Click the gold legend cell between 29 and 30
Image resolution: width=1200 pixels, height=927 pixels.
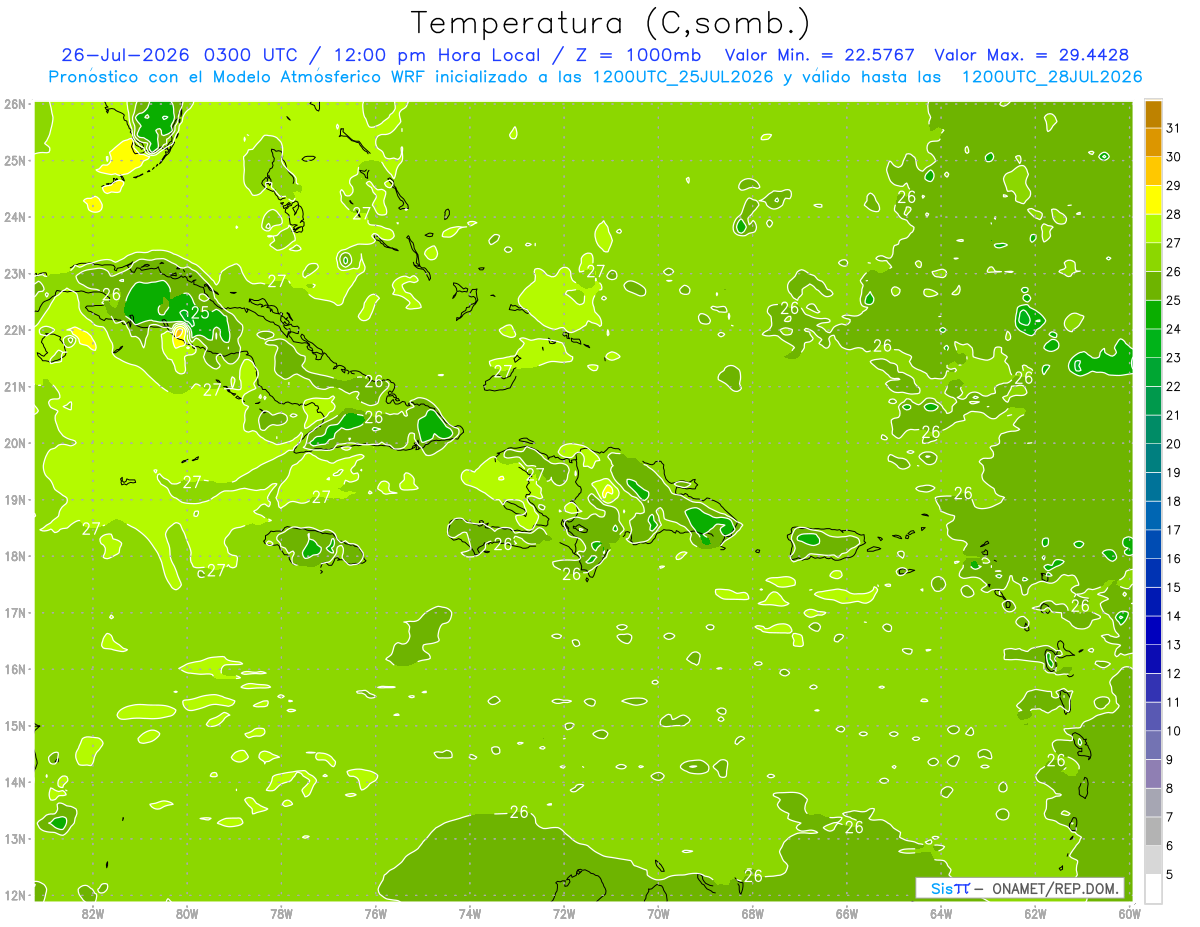click(x=1153, y=170)
